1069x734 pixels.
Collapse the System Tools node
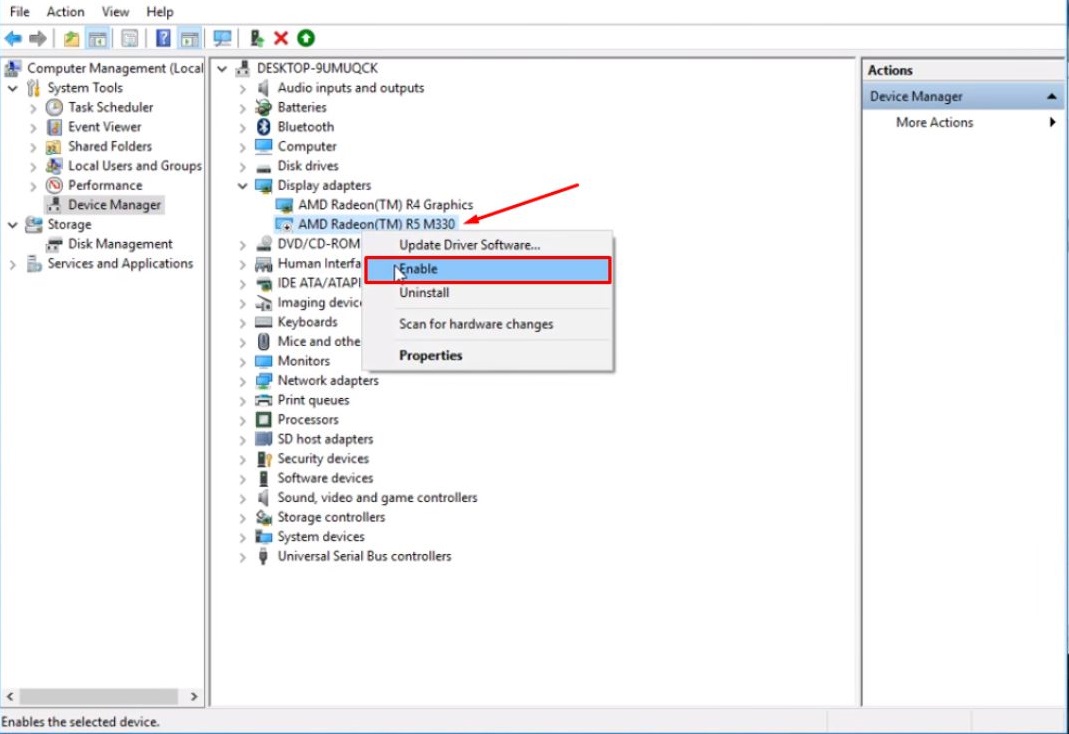click(x=12, y=89)
